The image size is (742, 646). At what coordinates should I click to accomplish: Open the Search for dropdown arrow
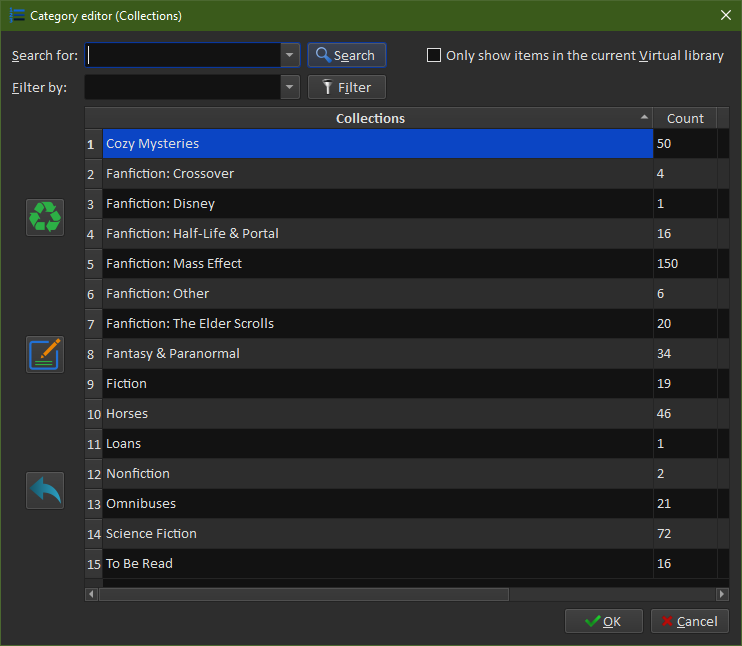[290, 55]
